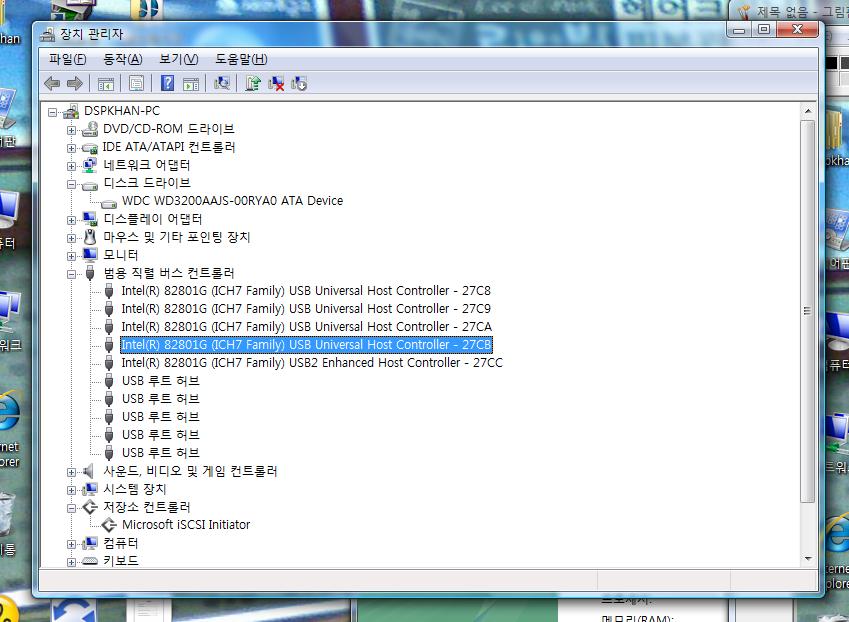Screen dimensions: 849x622
Task: Select the 디스플레이 어댑터 category icon
Action: click(90, 219)
